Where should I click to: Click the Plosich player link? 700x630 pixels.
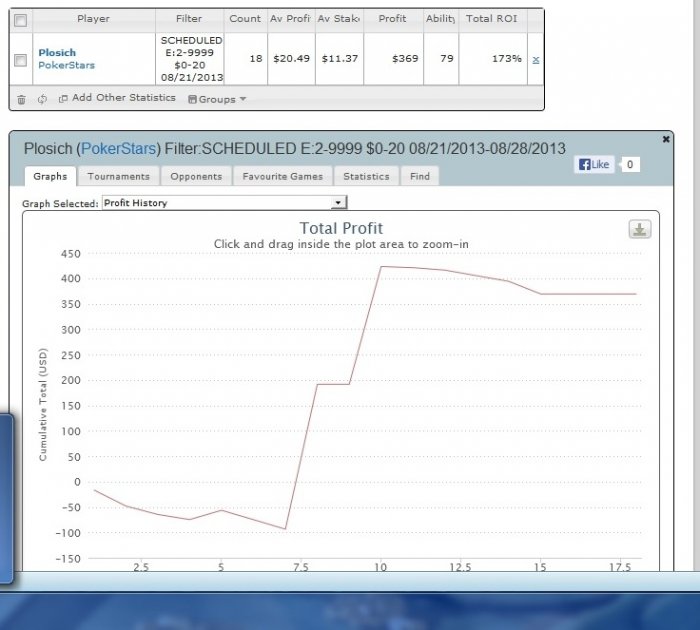(x=57, y=52)
